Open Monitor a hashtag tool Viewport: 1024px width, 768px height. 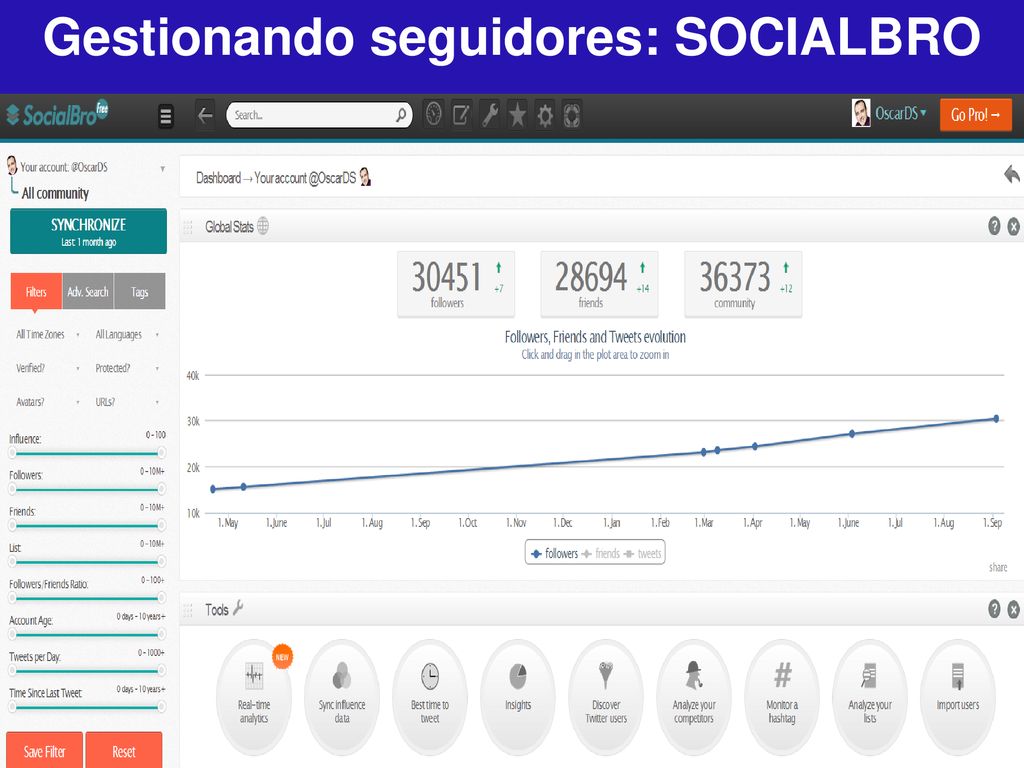[782, 697]
